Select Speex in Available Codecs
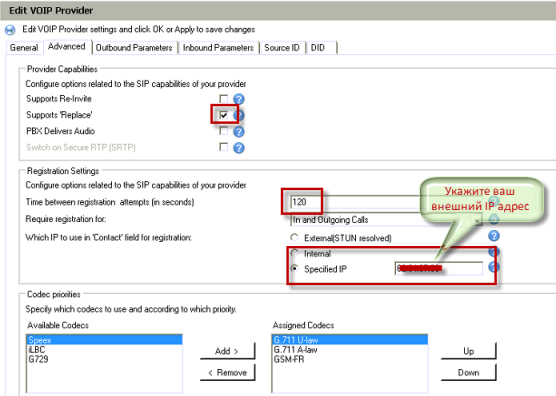This screenshot has height=396, width=556. 104,340
